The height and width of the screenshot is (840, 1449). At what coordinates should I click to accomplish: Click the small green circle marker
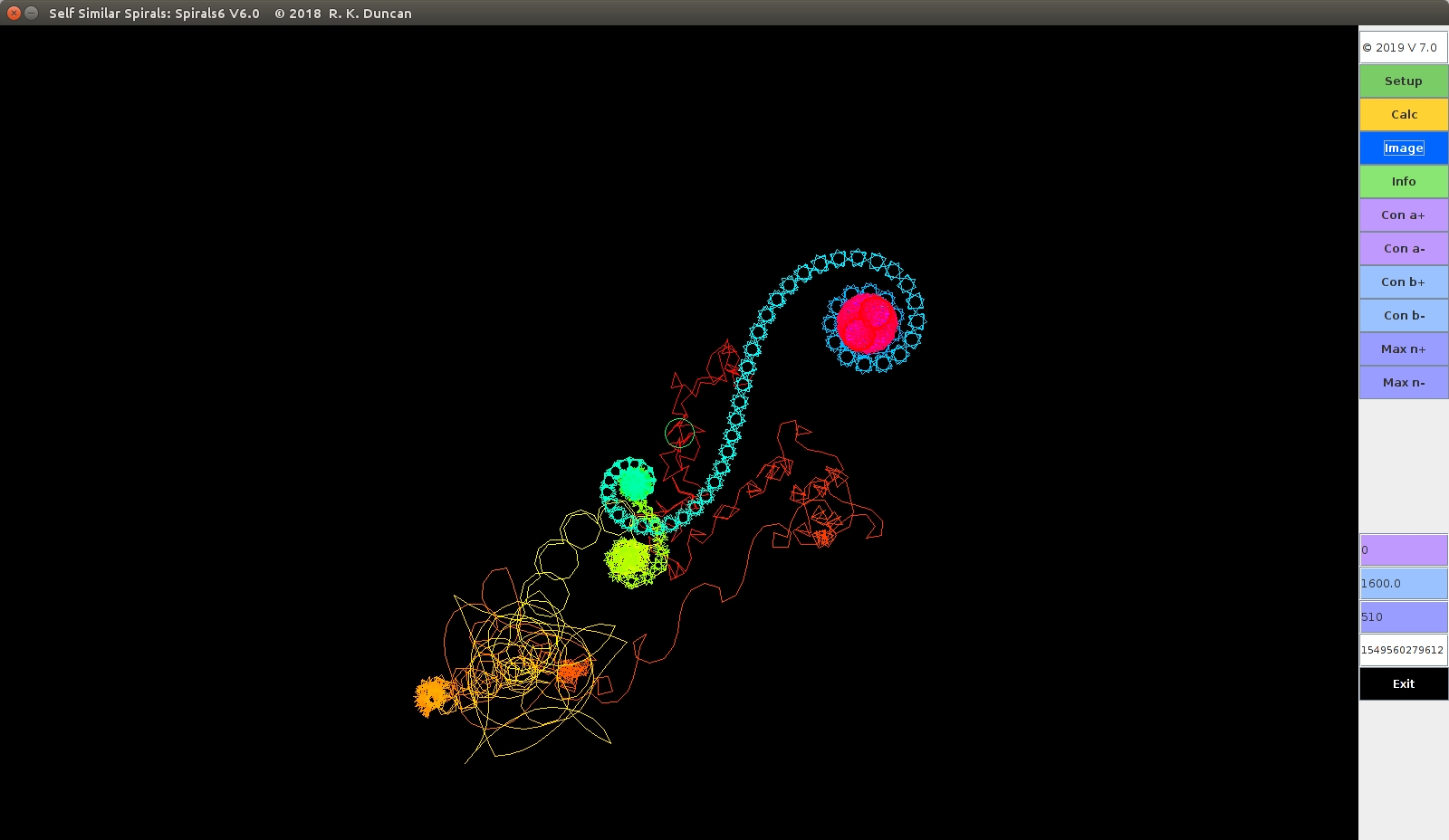coord(679,434)
